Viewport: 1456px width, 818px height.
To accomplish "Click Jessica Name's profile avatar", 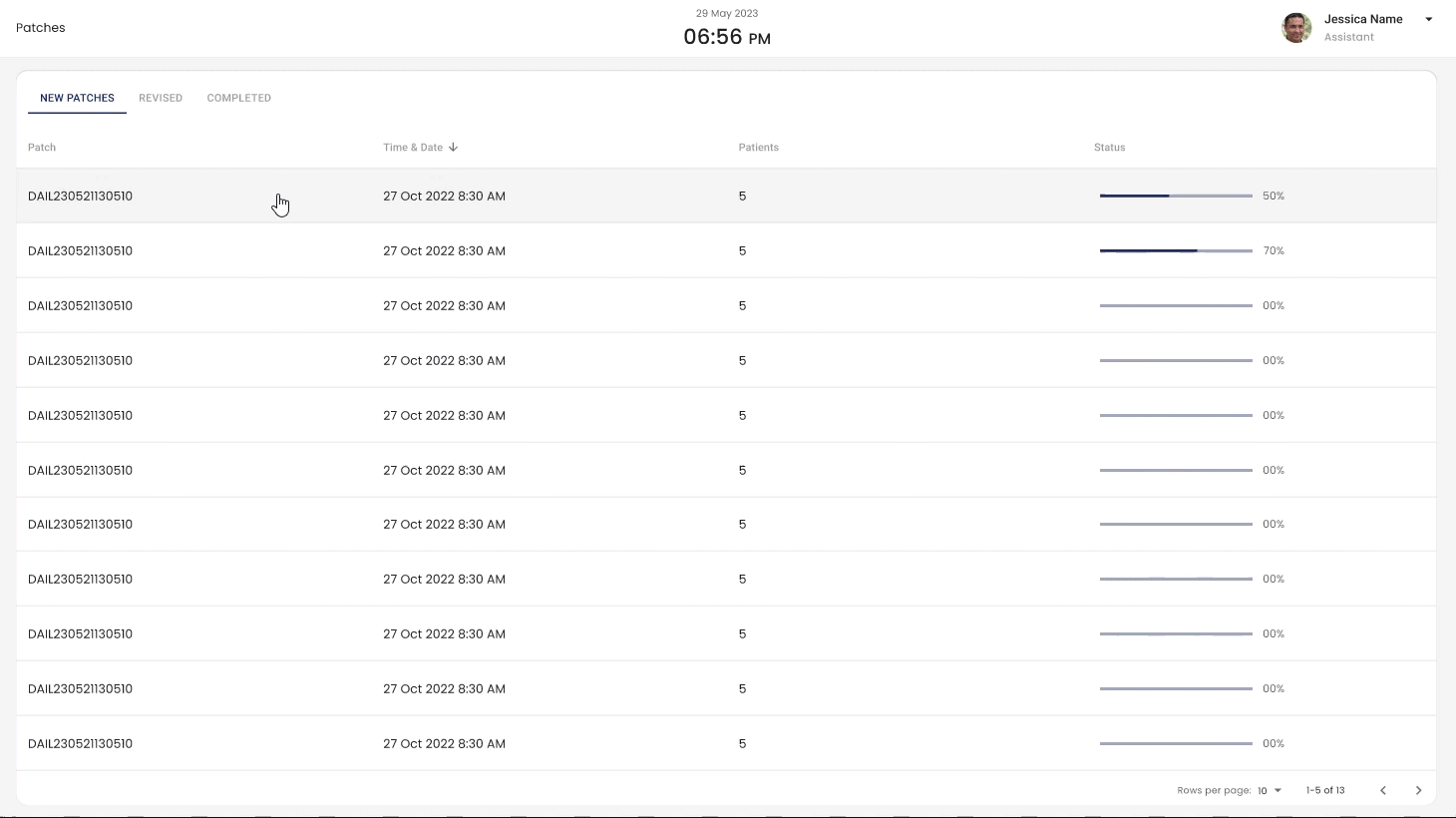I will 1295,28.
